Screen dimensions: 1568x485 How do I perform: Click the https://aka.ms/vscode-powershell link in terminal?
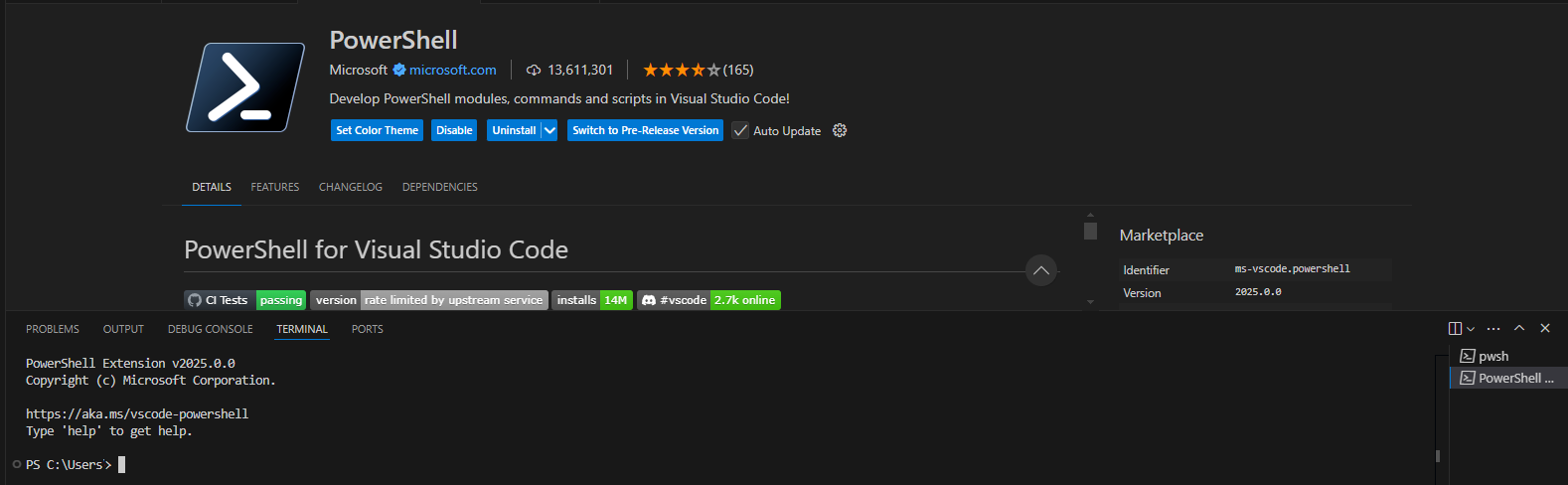[137, 413]
